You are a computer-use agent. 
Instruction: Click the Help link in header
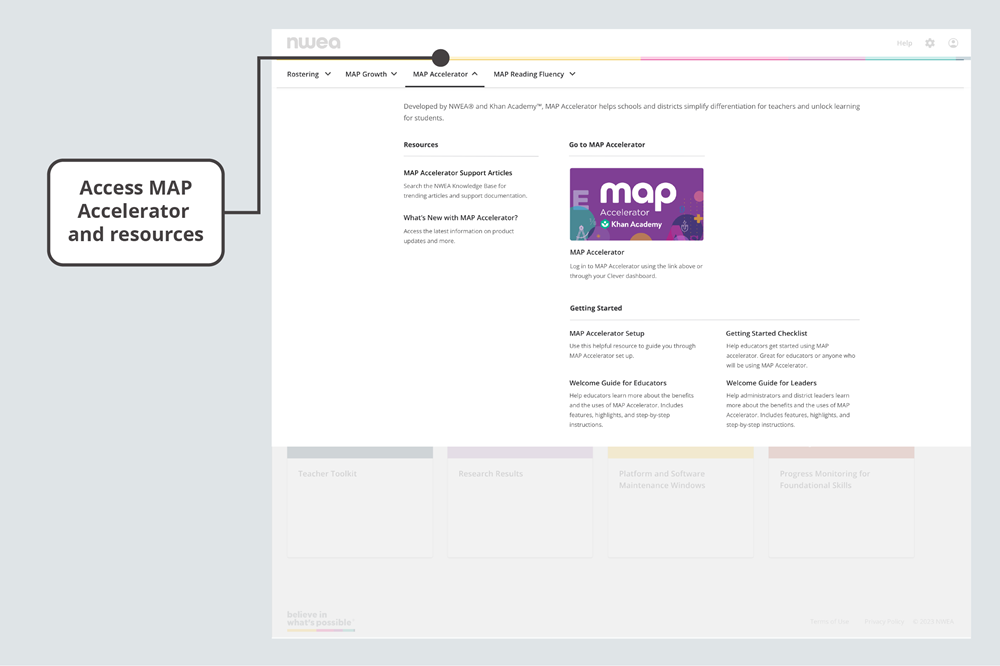pos(904,43)
